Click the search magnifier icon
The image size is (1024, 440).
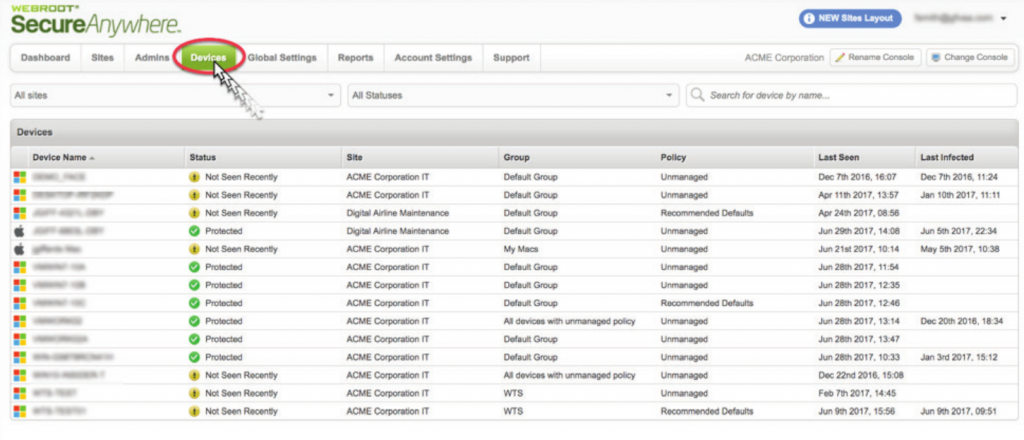697,95
